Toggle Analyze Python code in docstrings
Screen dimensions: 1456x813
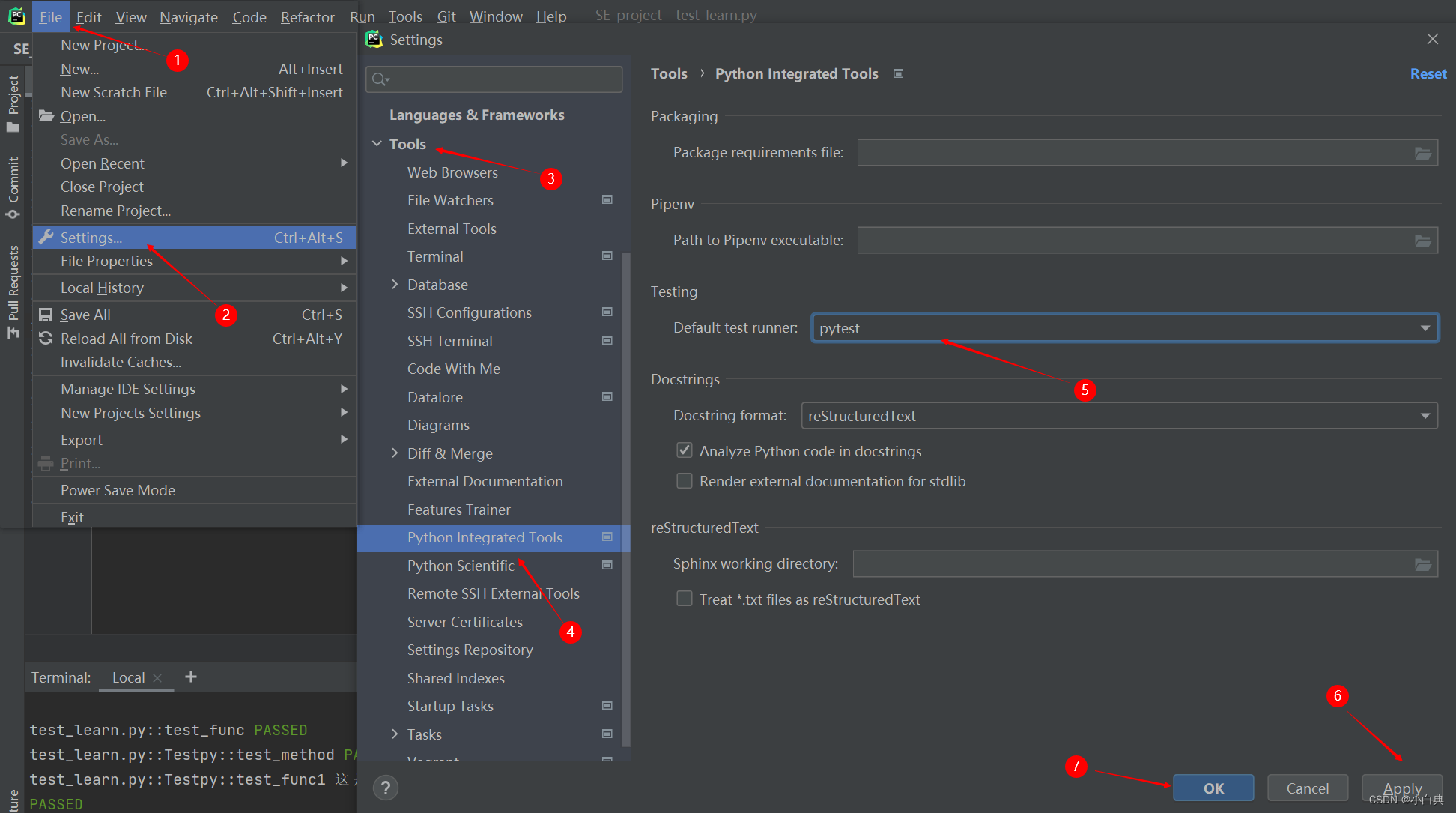click(684, 452)
